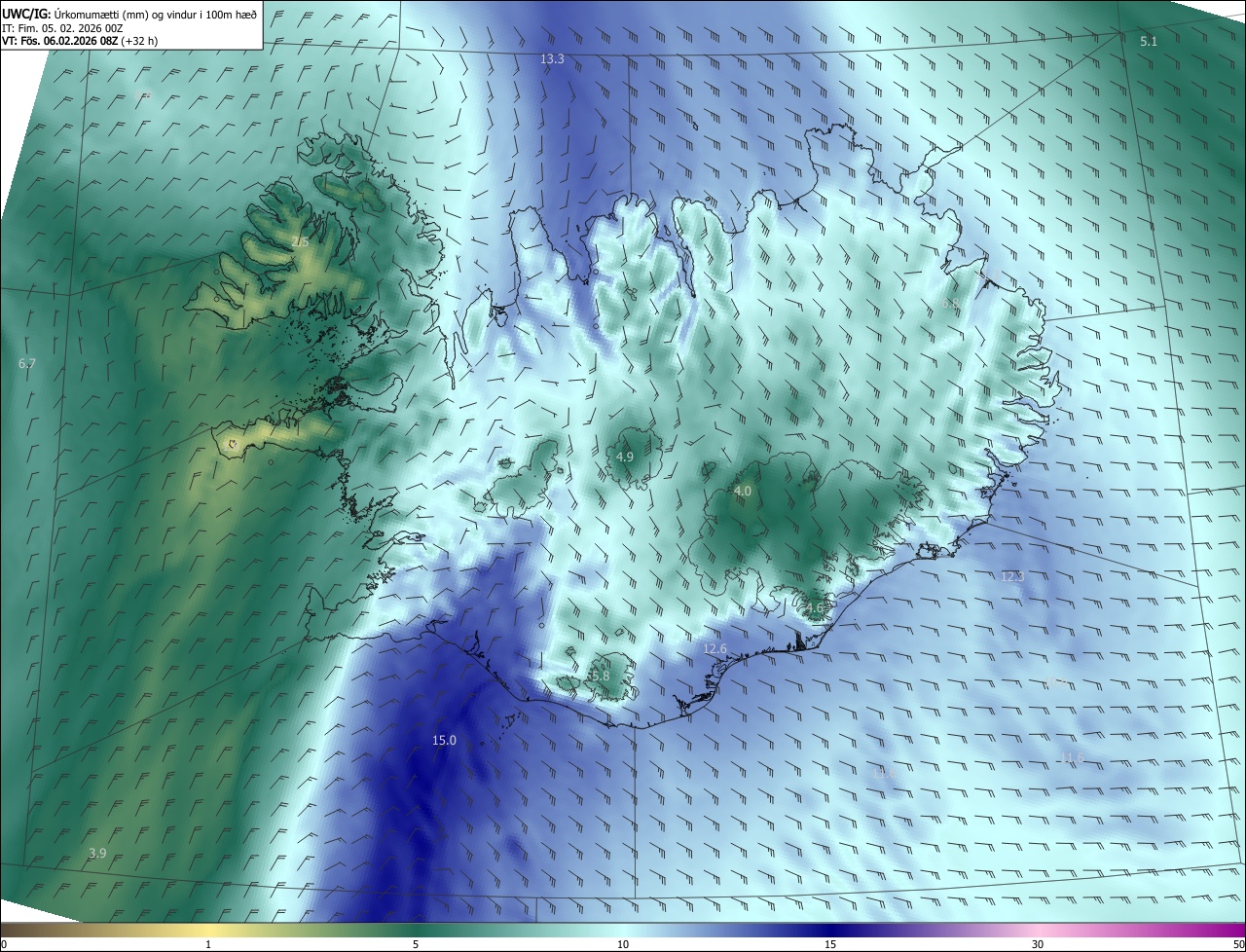
Task: Click the 6.8 value in northeast Iceland
Action: pyautogui.click(x=950, y=304)
